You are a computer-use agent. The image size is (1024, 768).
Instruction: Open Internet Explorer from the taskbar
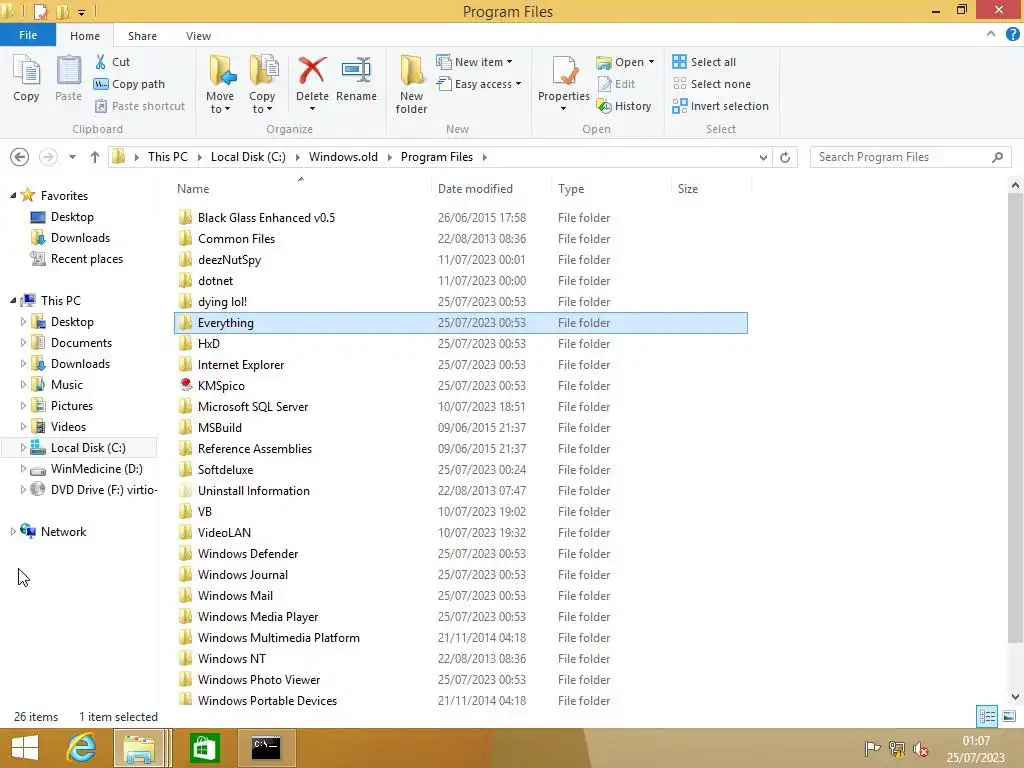point(82,748)
